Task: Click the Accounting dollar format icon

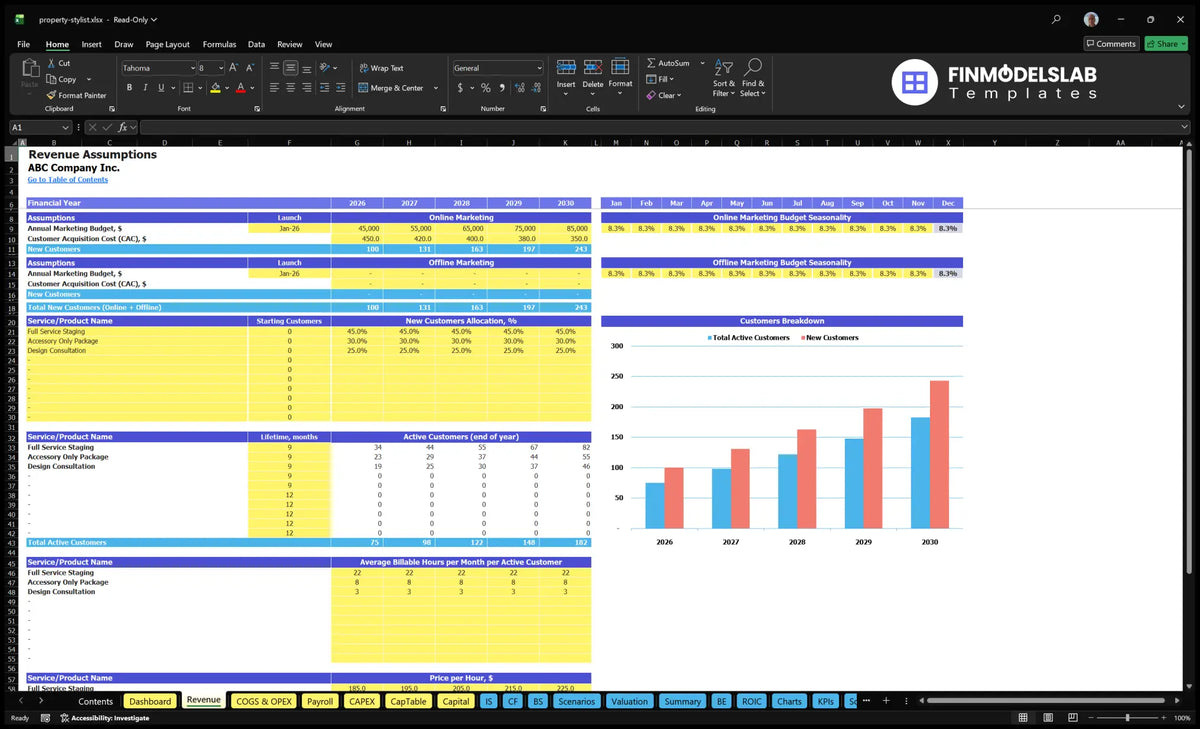Action: [460, 88]
